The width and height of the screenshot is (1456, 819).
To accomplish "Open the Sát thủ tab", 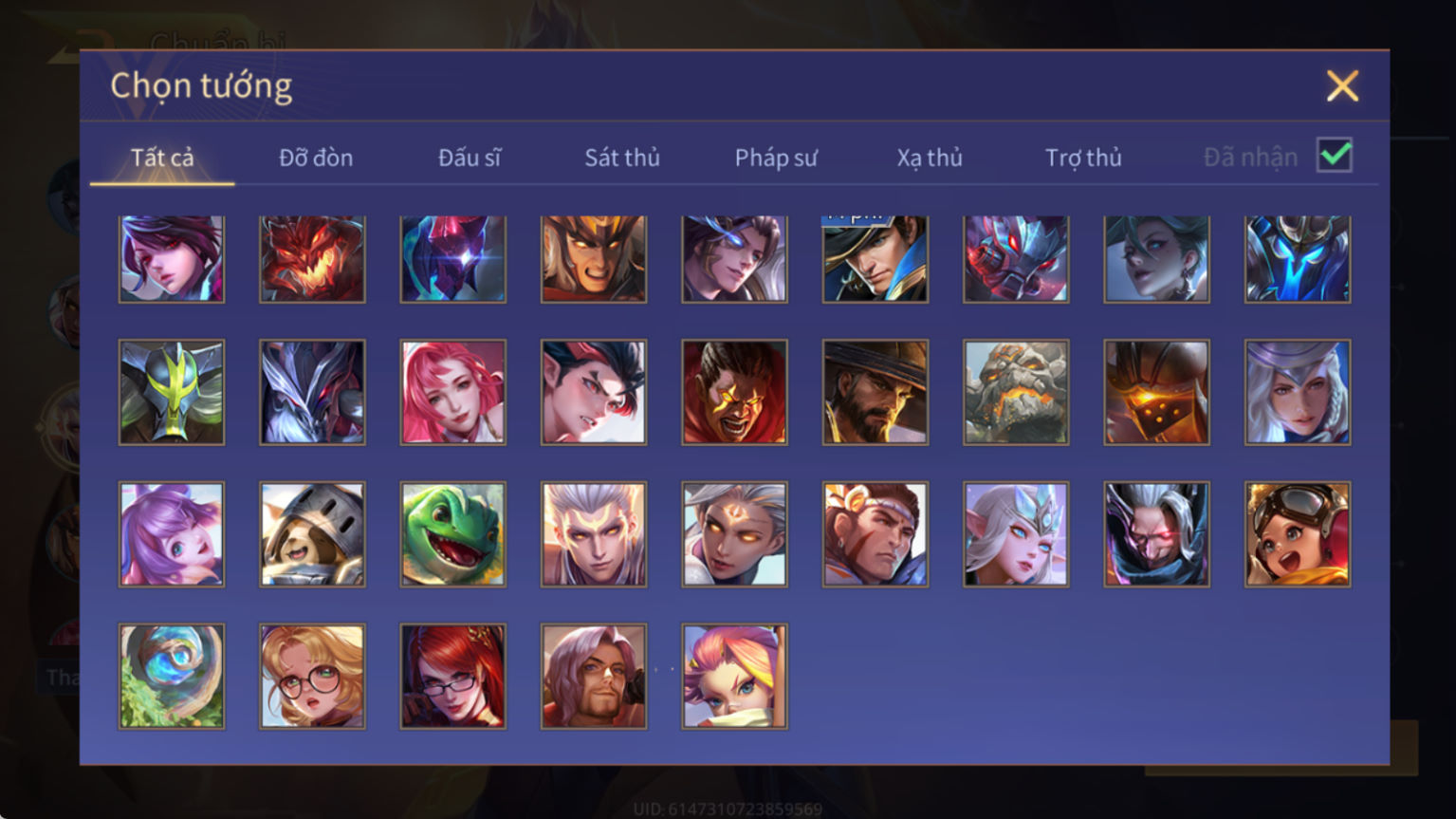I will tap(622, 158).
